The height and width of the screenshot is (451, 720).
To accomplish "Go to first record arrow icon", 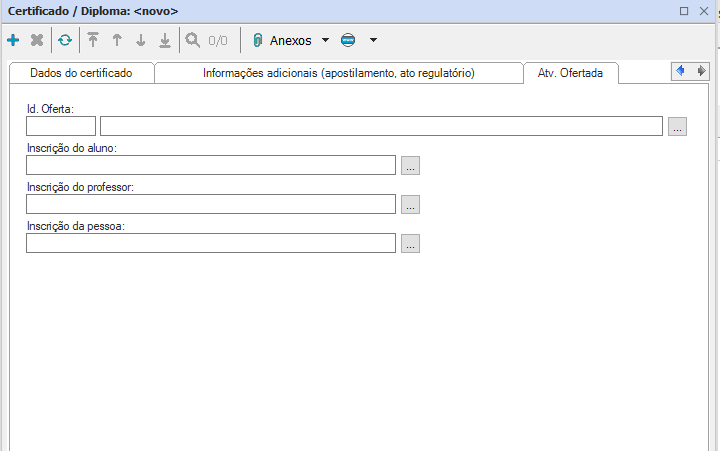I will (x=93, y=41).
